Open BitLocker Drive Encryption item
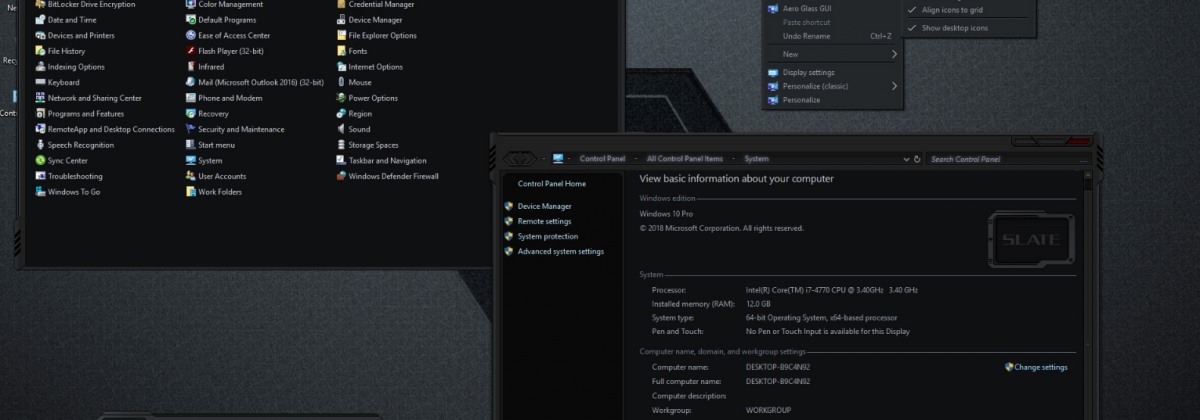This screenshot has height=420, width=1200. pyautogui.click(x=85, y=5)
